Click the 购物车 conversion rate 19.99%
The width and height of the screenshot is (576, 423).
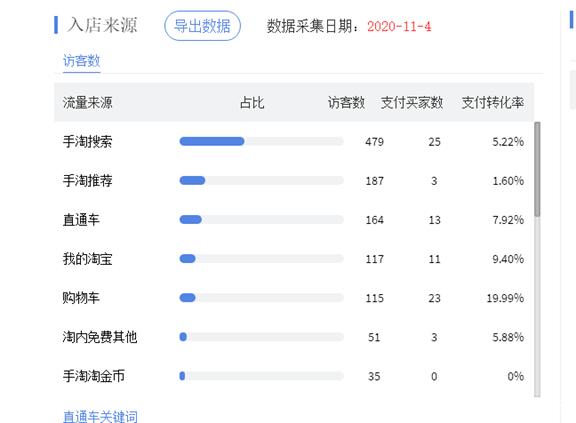pyautogui.click(x=505, y=298)
